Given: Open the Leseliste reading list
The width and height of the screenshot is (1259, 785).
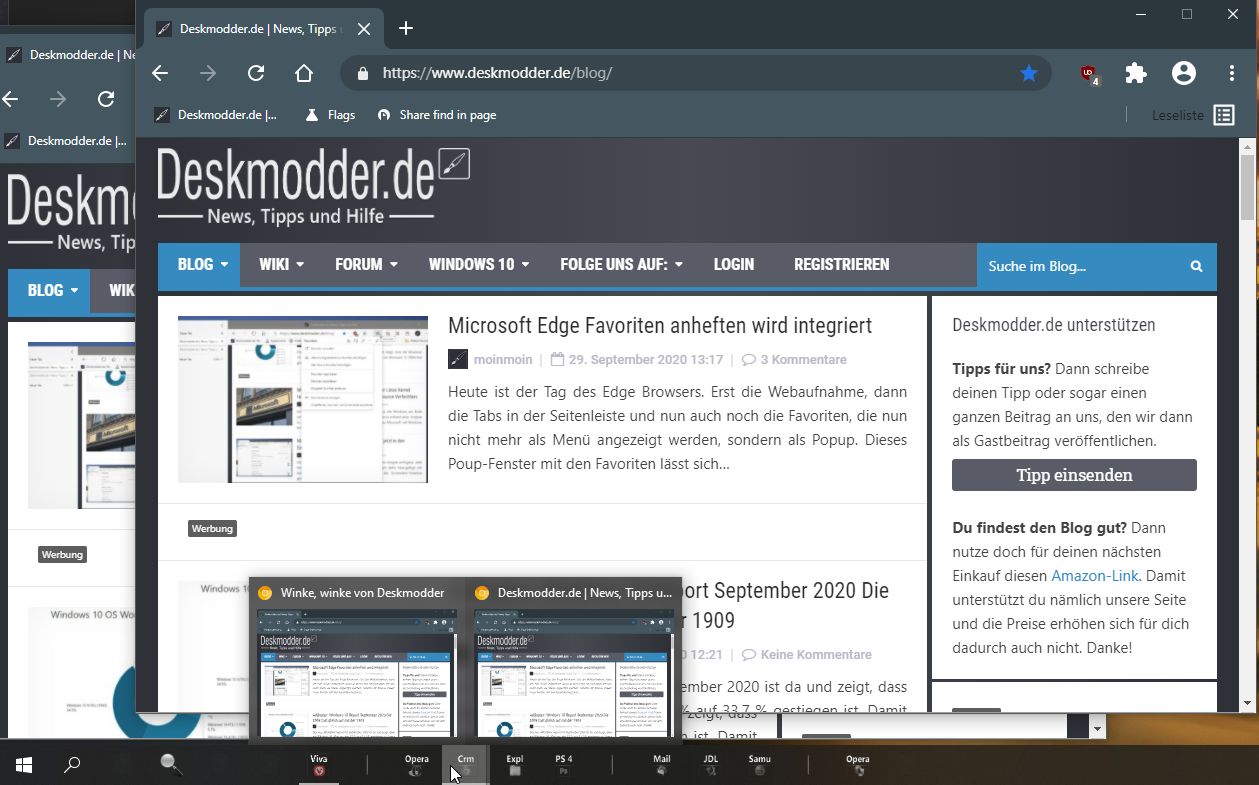Looking at the screenshot, I should [x=1193, y=115].
